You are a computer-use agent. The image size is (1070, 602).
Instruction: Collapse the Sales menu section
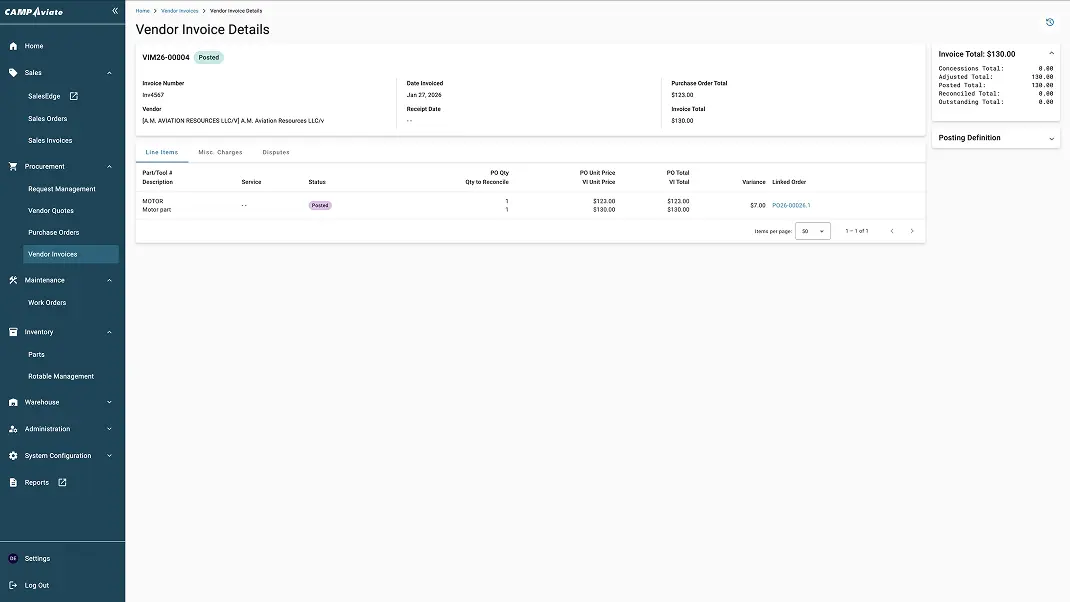point(109,73)
